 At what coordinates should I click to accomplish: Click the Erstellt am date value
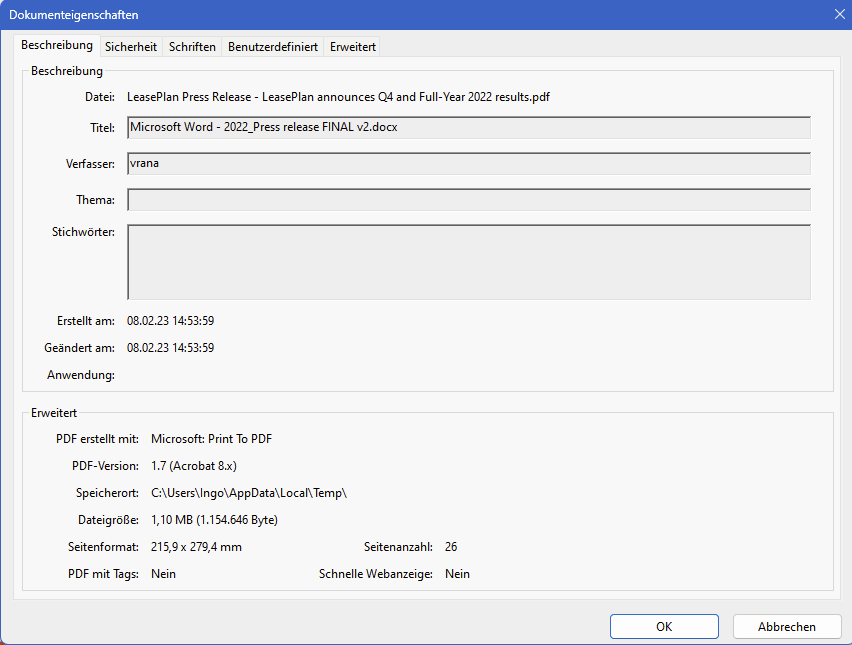click(x=171, y=321)
